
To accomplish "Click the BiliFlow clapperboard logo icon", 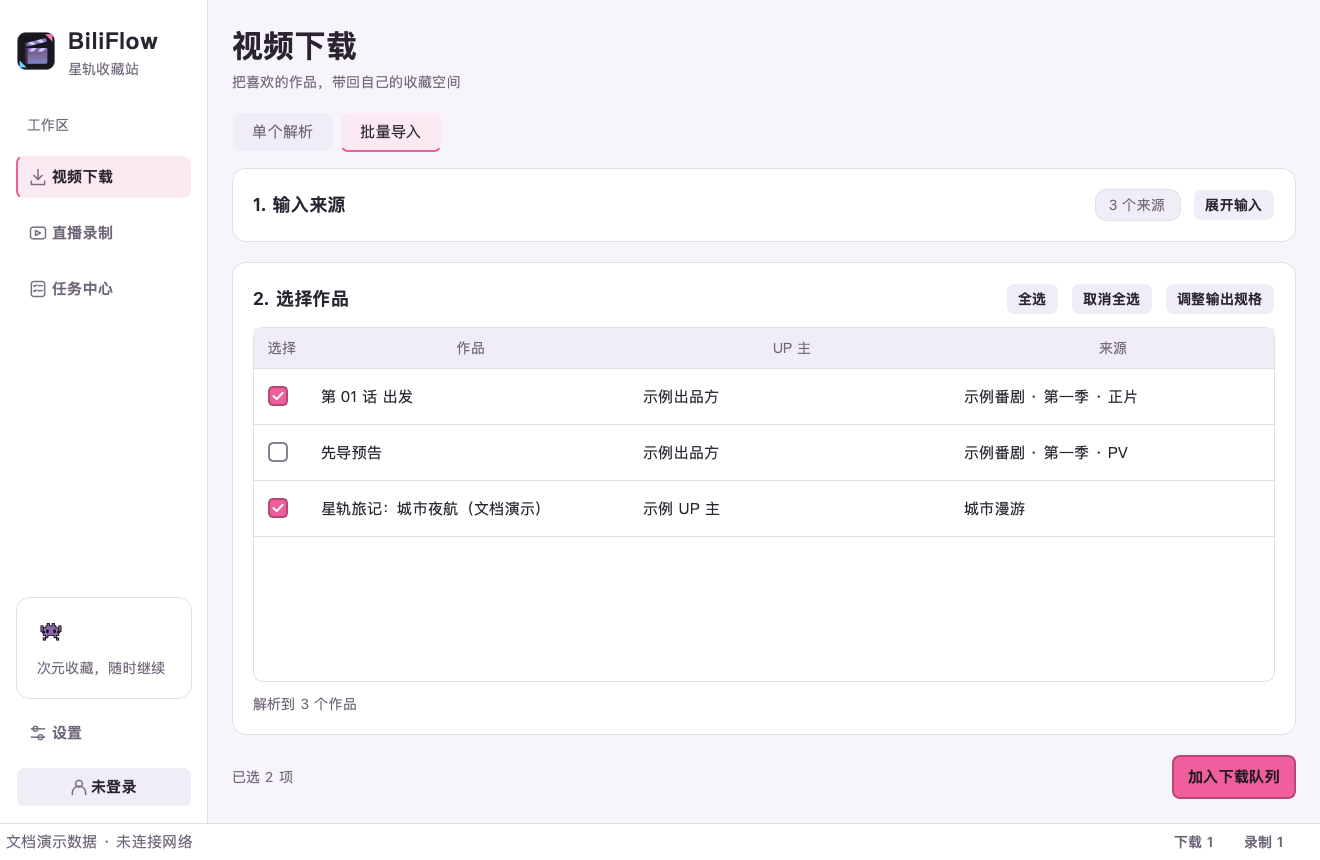I will coord(36,51).
